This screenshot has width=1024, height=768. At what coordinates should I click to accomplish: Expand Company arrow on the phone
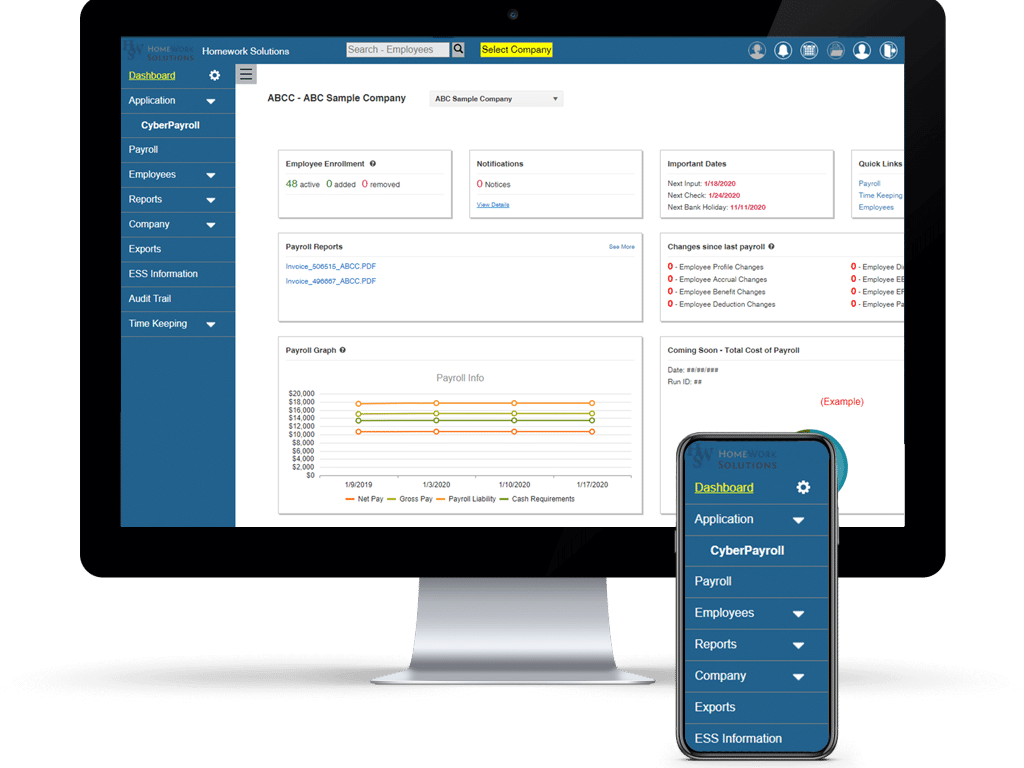(798, 677)
